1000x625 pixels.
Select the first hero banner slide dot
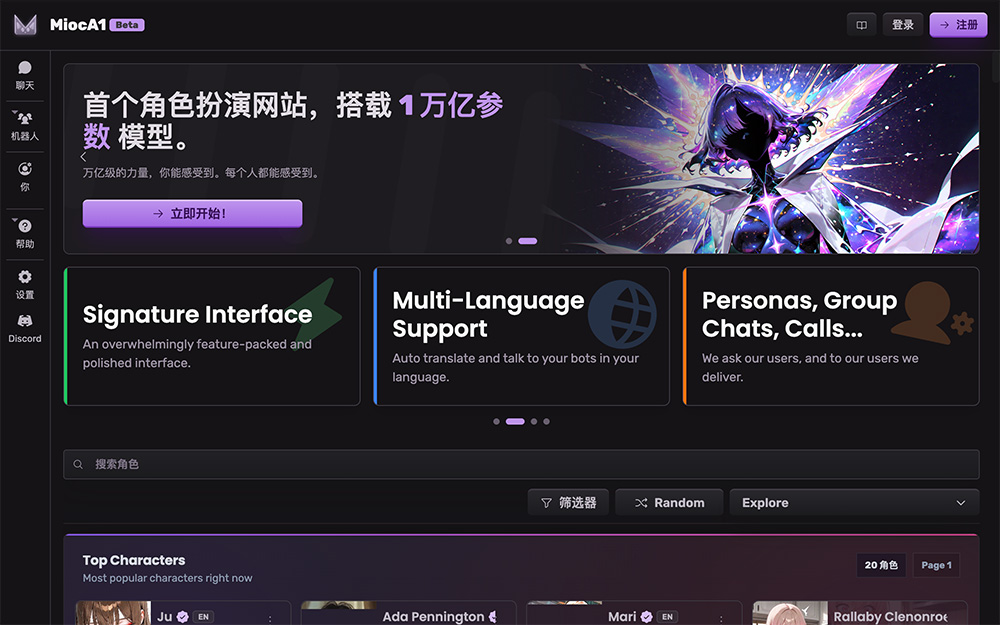[x=509, y=241]
